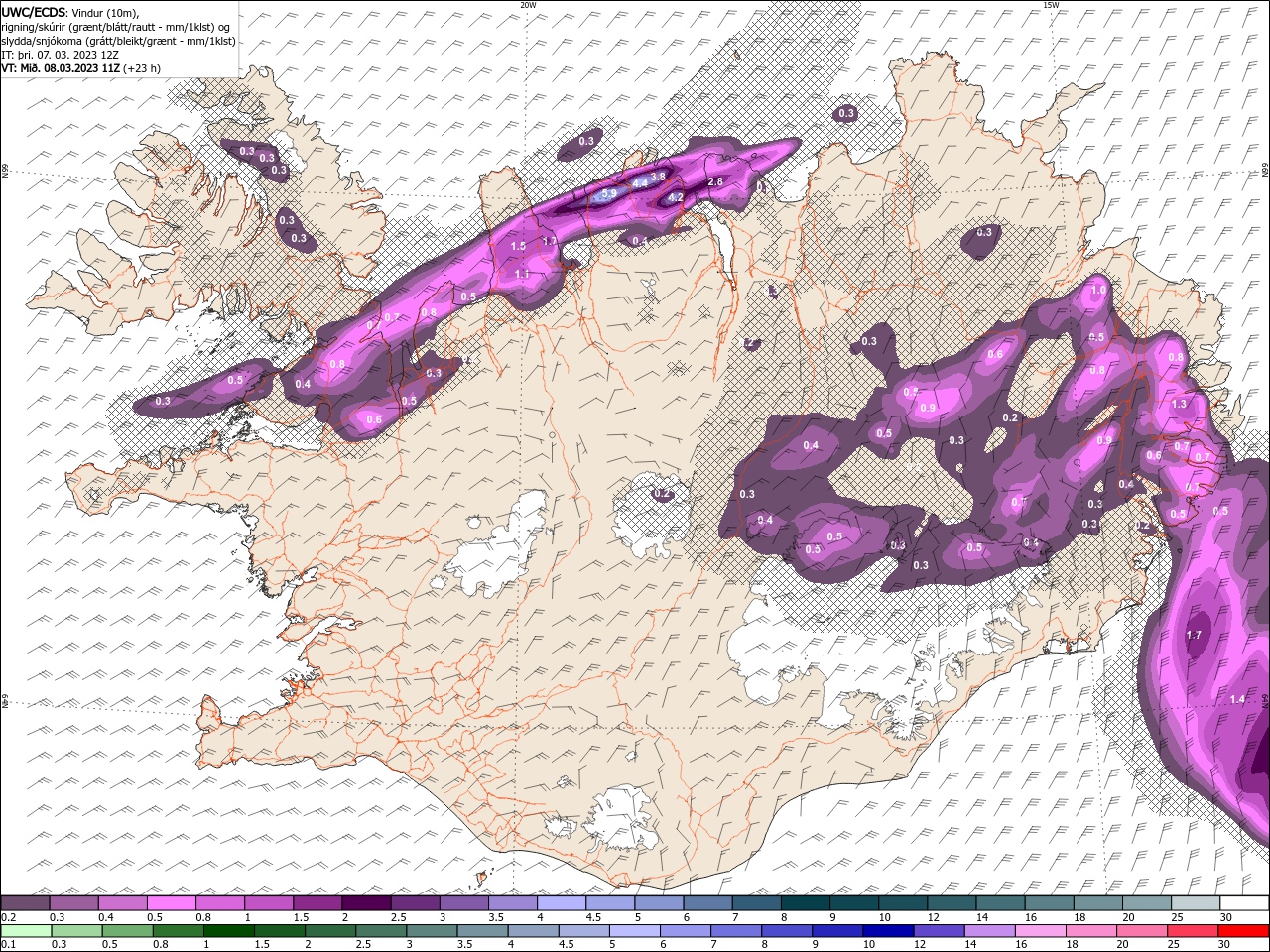The height and width of the screenshot is (952, 1270).
Task: Click the dark green 1–1.5 swatch, lower scale
Action: [x=229, y=930]
